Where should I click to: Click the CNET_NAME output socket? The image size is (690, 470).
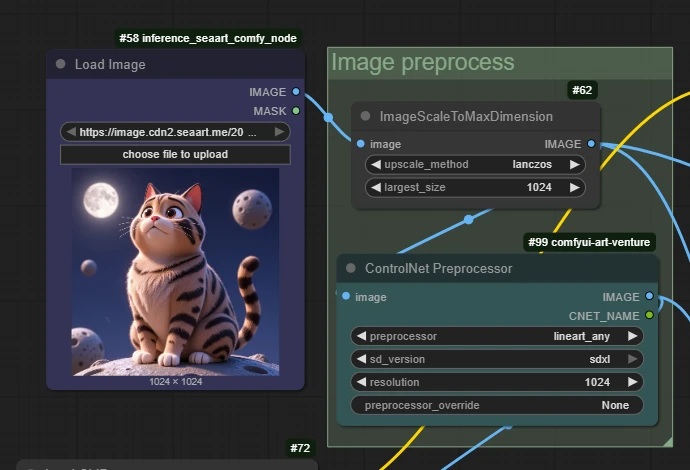click(x=649, y=315)
